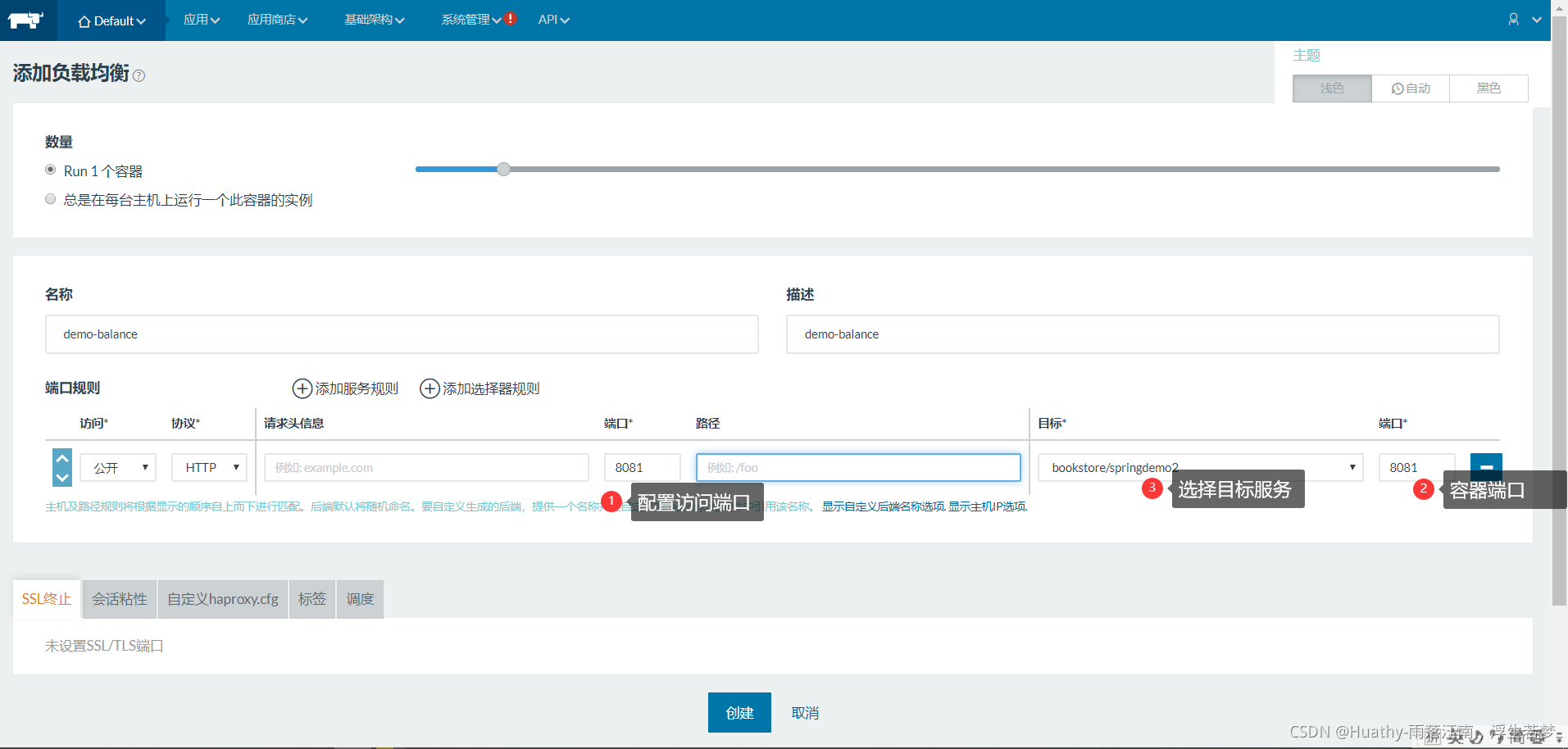Screen dimensions: 1568x749
Task: Click the container count slider track
Action: tap(957, 169)
